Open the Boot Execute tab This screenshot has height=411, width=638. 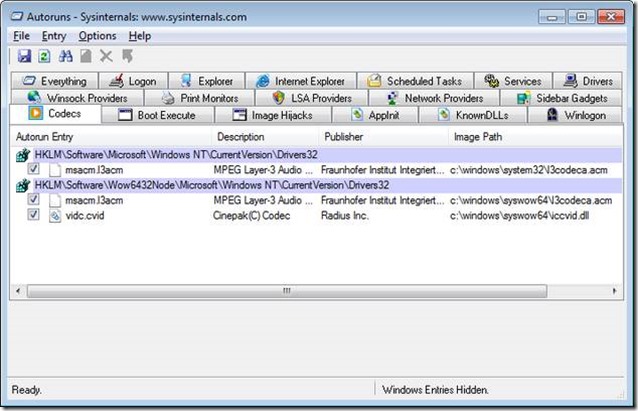tap(157, 115)
